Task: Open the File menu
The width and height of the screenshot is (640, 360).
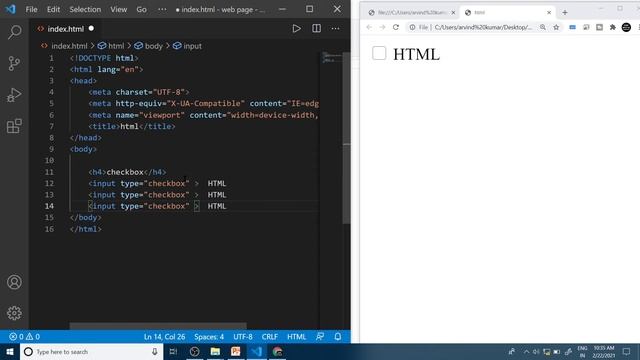Action: (31, 9)
